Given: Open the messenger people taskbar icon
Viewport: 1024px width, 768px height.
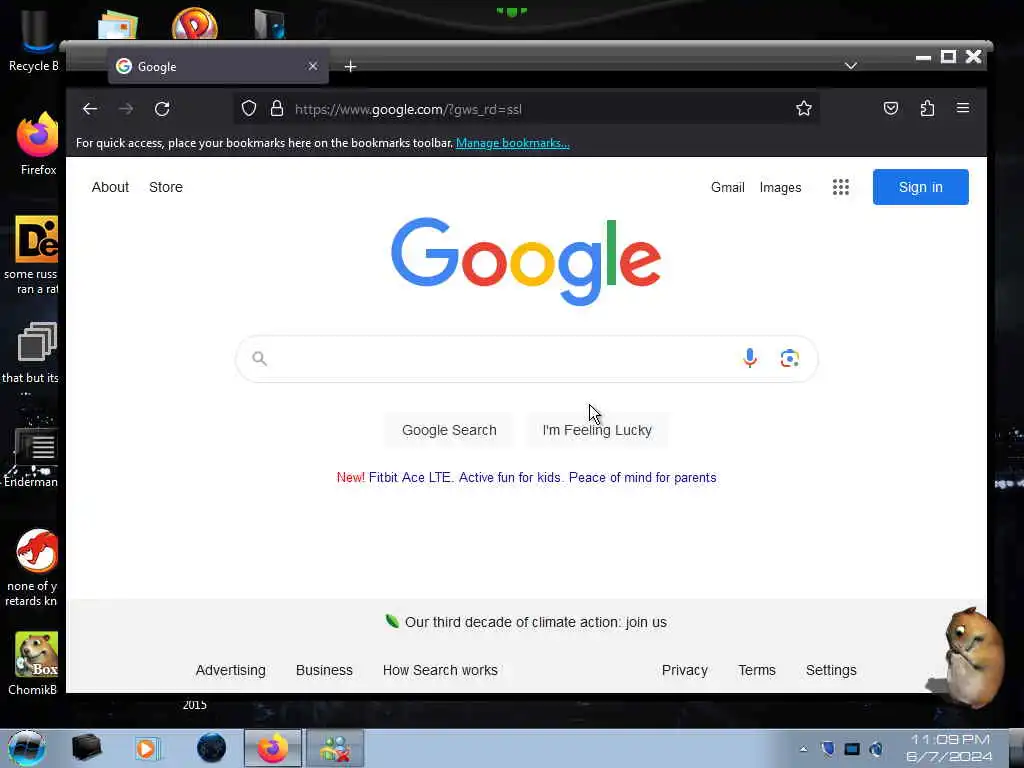Looking at the screenshot, I should pyautogui.click(x=334, y=748).
